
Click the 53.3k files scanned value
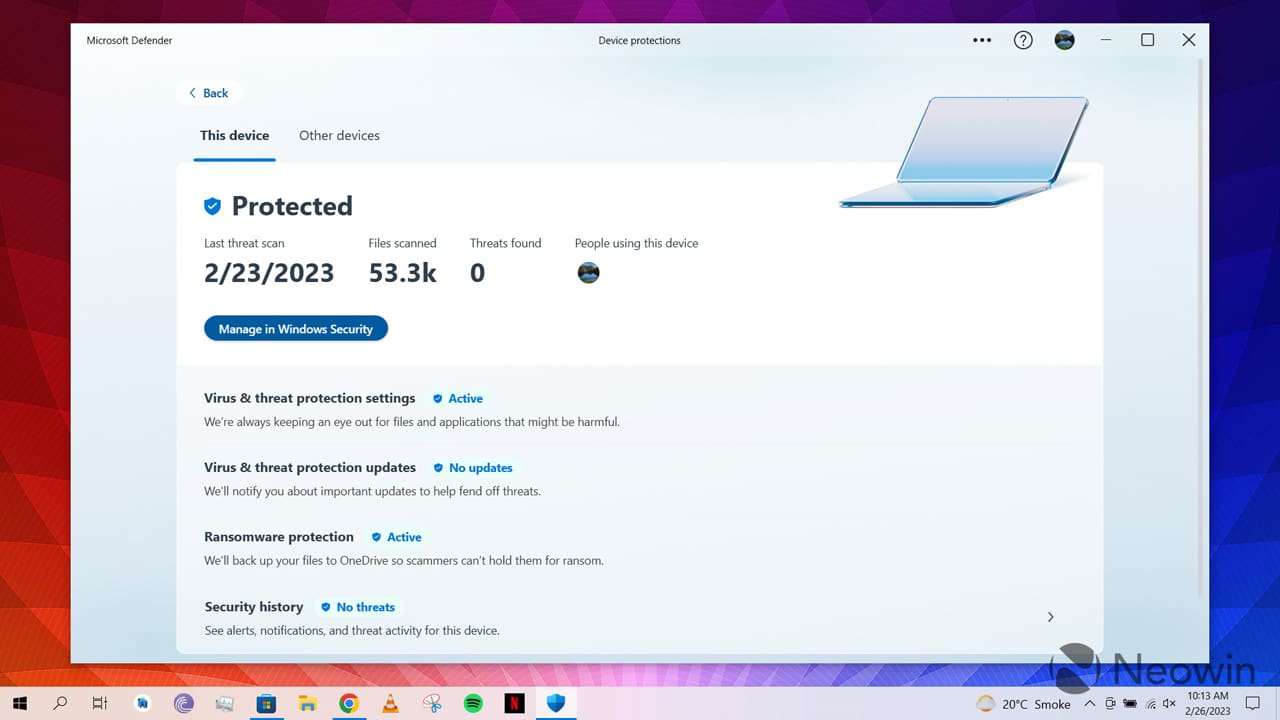coord(403,273)
